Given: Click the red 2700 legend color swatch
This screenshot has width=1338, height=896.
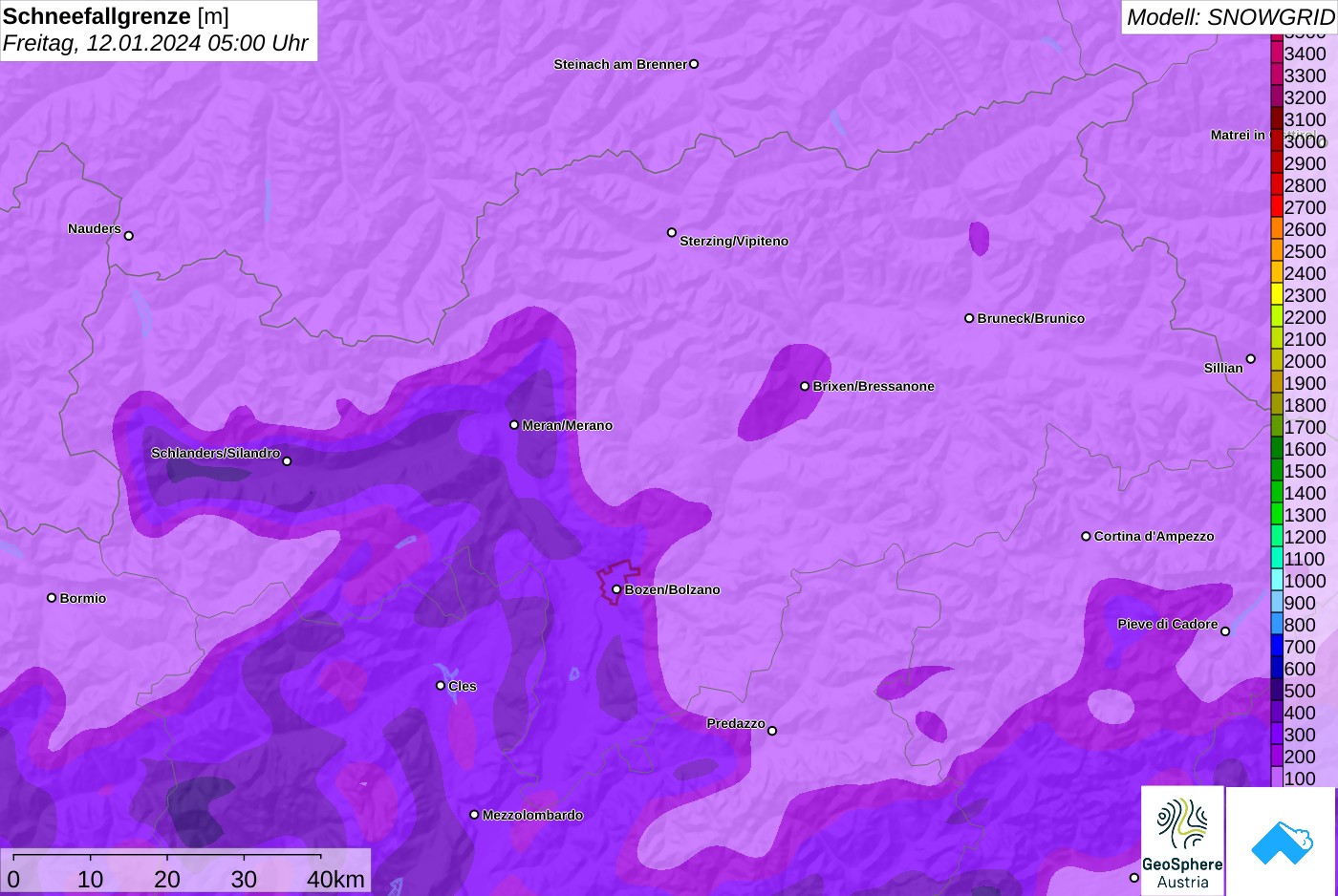Looking at the screenshot, I should (x=1277, y=207).
